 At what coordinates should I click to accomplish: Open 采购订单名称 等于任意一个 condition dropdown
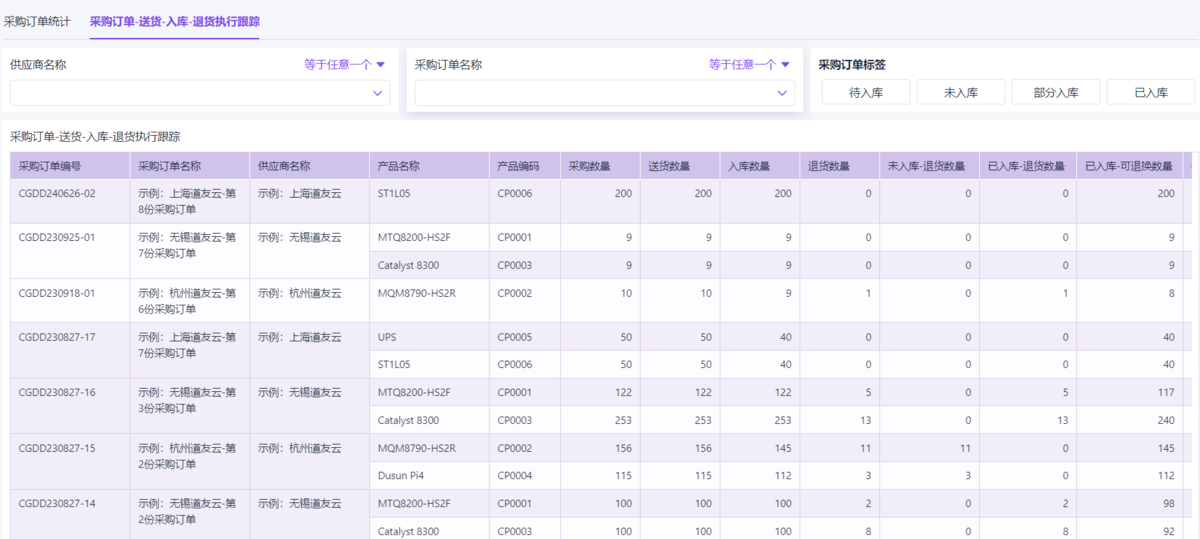[749, 64]
